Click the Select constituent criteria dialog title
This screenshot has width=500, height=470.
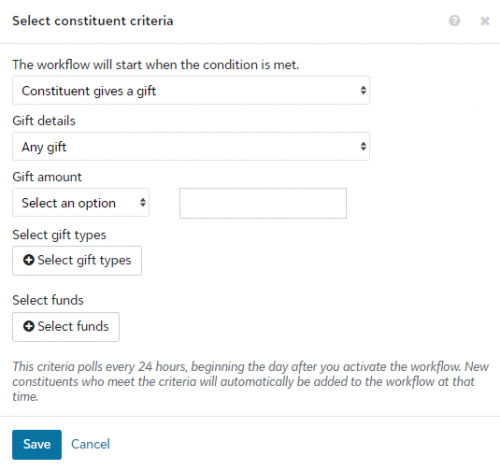pos(93,21)
